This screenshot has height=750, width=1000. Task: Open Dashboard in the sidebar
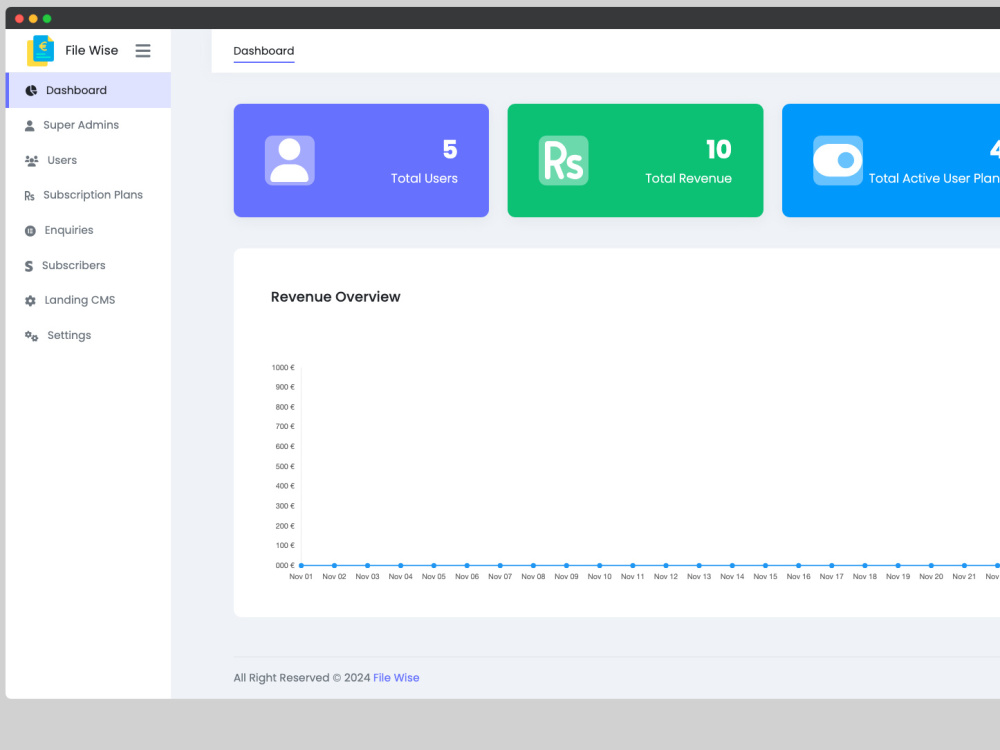coord(88,90)
